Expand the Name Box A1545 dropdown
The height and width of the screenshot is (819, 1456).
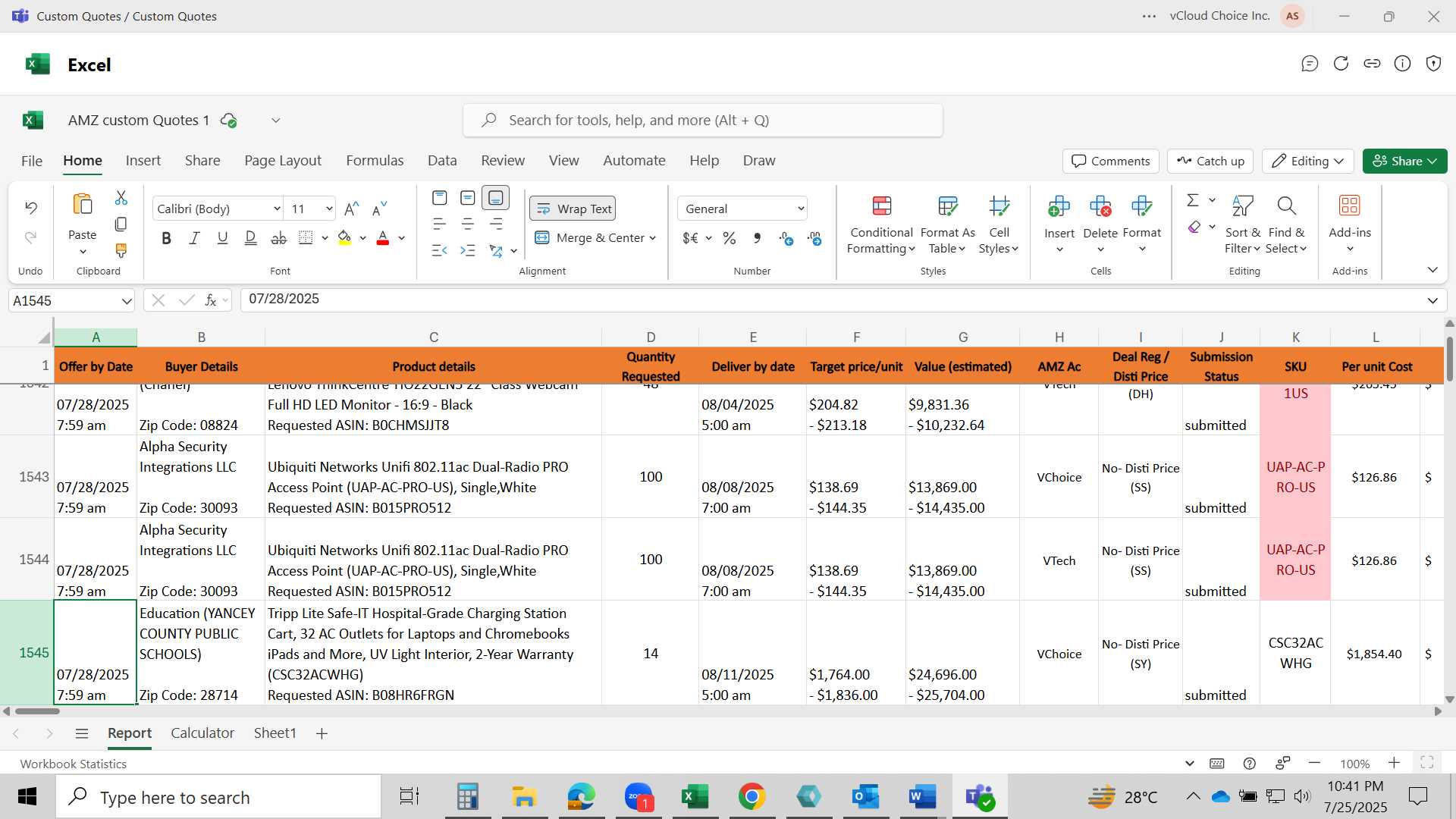(126, 301)
